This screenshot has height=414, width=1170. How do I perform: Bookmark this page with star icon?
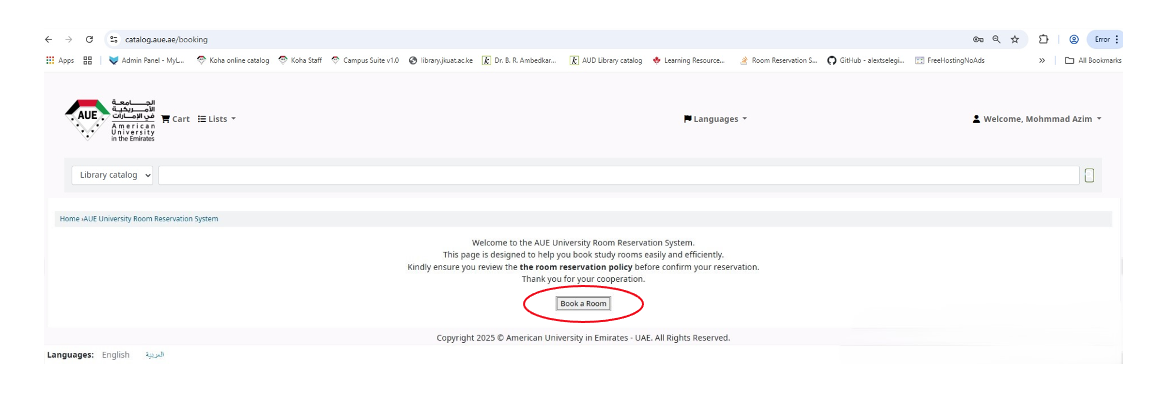click(1015, 40)
